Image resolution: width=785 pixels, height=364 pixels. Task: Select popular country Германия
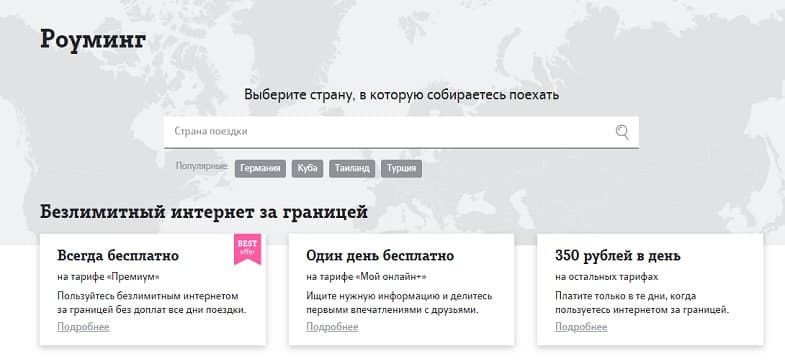tap(260, 169)
